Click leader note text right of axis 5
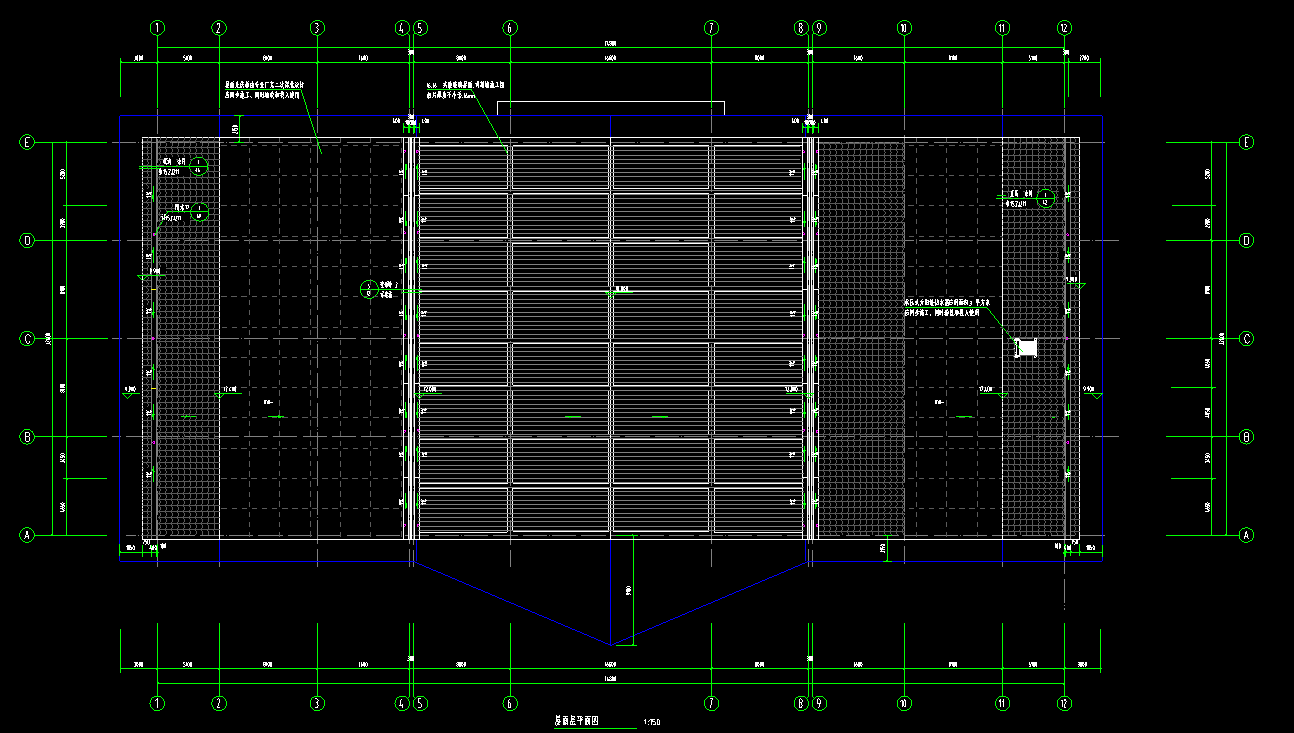Screen dimensions: 1294x733 (466, 93)
